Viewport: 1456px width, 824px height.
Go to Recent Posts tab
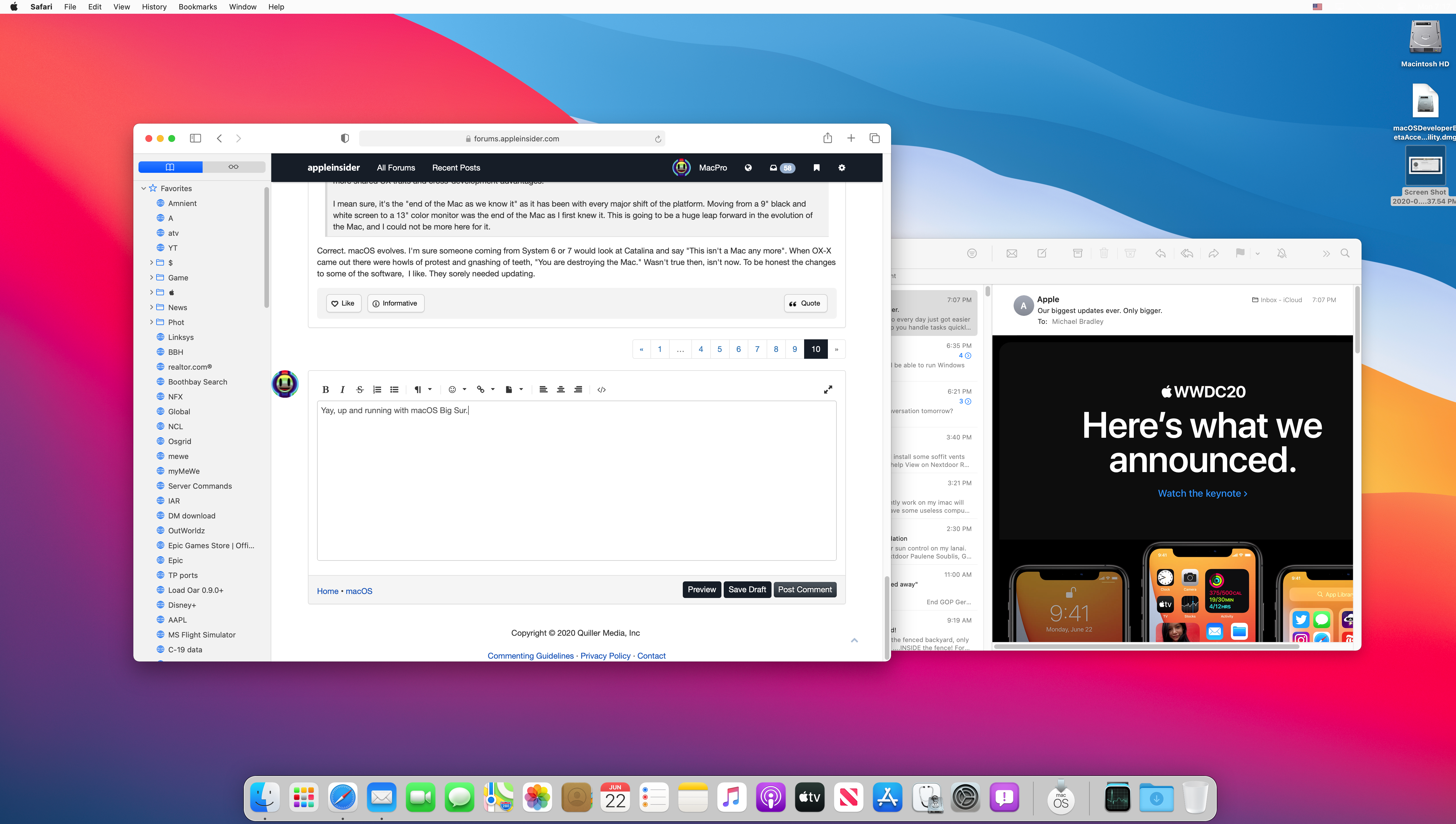click(456, 167)
